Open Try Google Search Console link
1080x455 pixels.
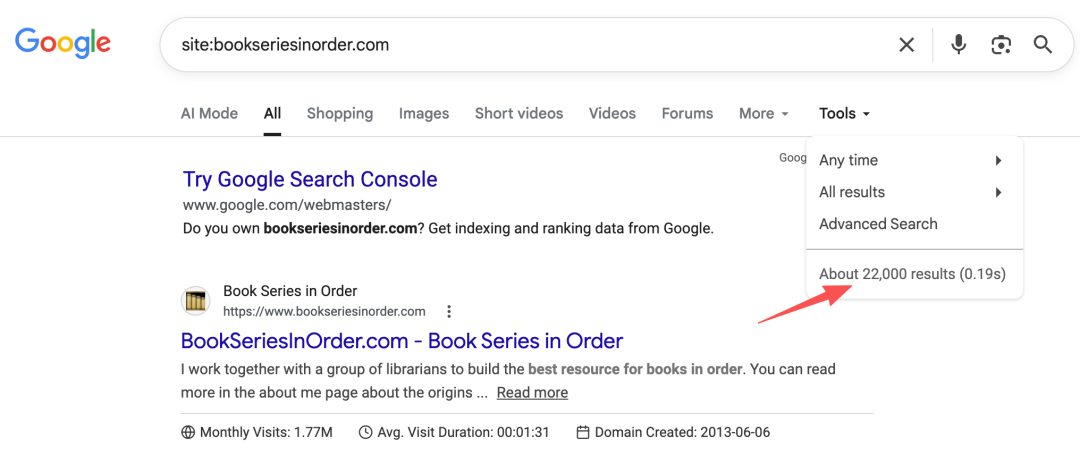point(310,180)
